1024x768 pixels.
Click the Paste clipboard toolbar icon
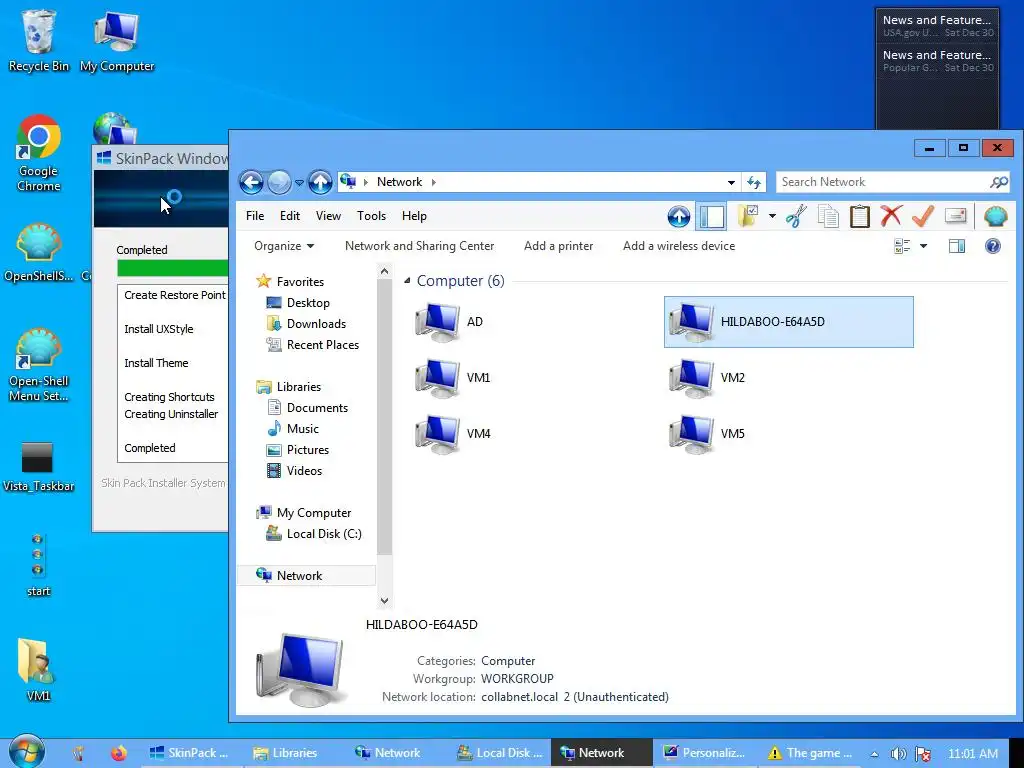tap(859, 216)
